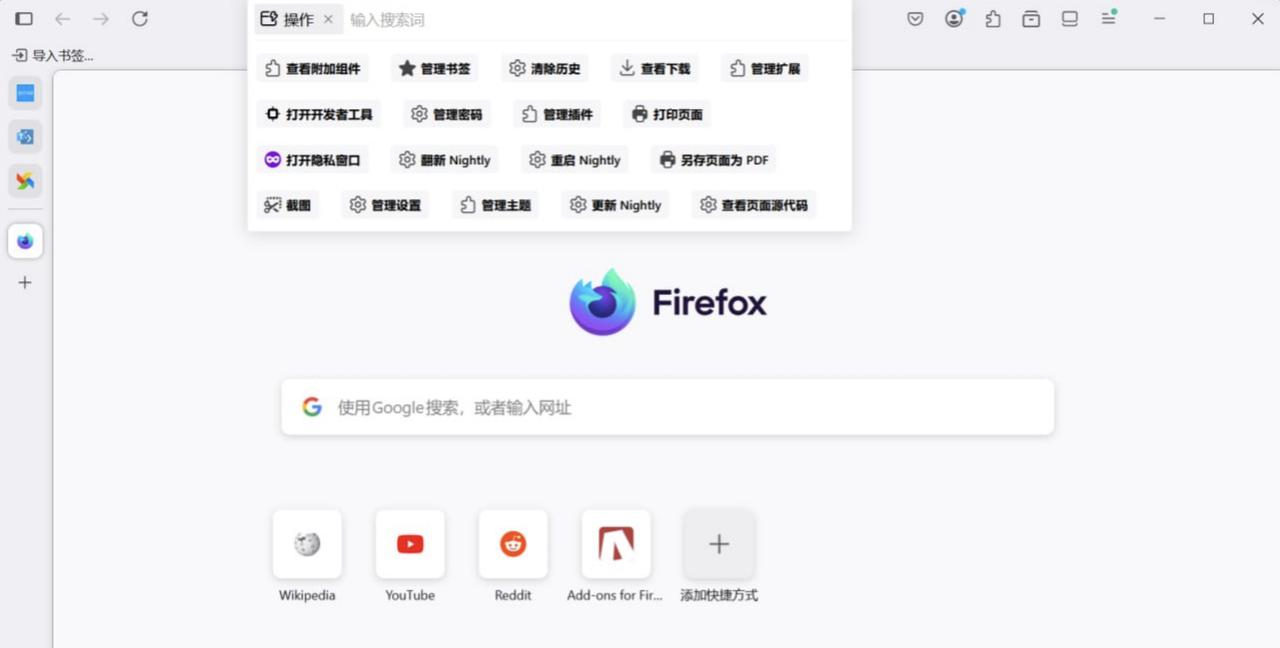Open a new tab with plus

(25, 283)
